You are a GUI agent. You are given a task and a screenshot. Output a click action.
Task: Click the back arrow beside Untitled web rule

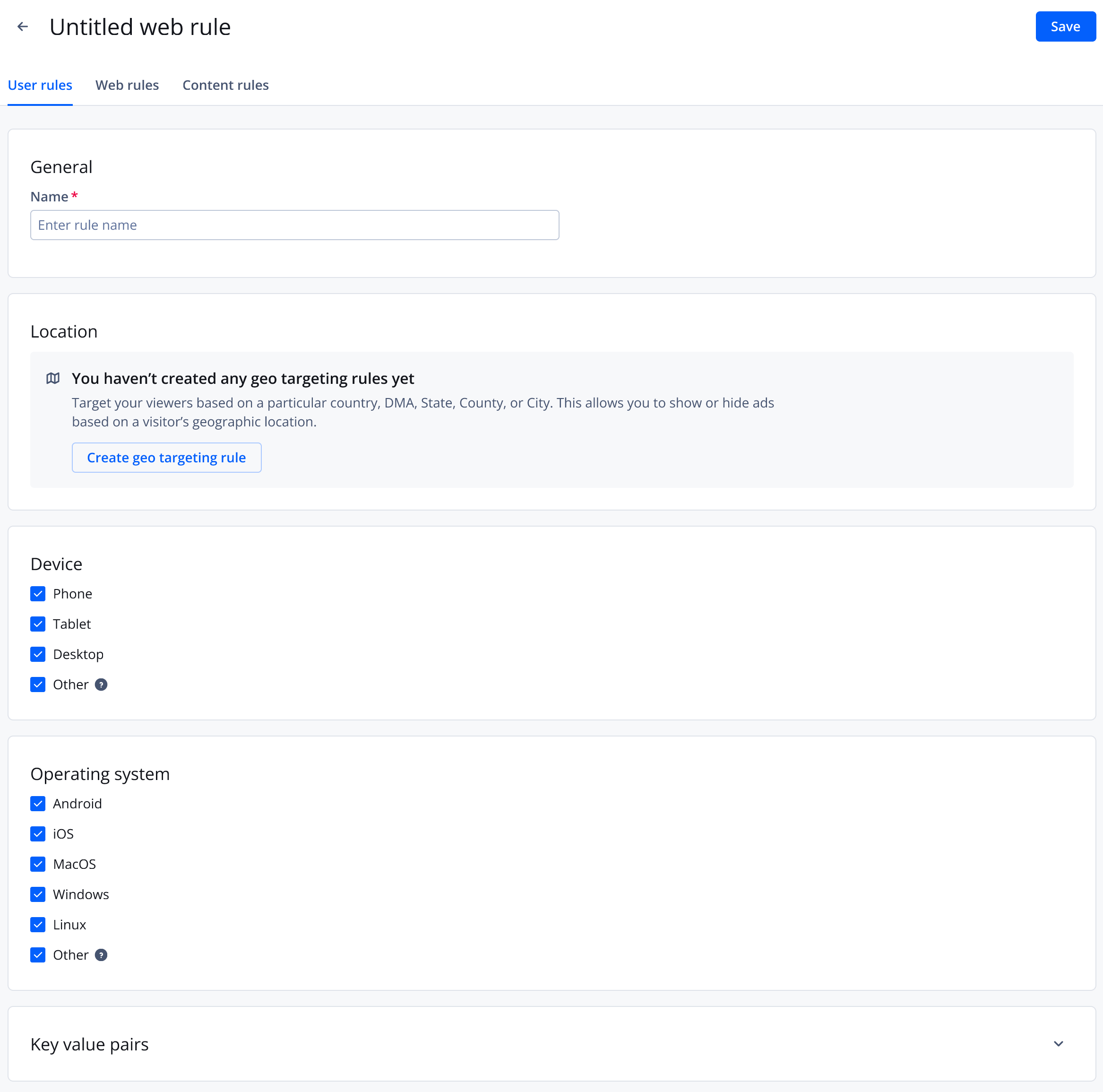click(x=23, y=26)
